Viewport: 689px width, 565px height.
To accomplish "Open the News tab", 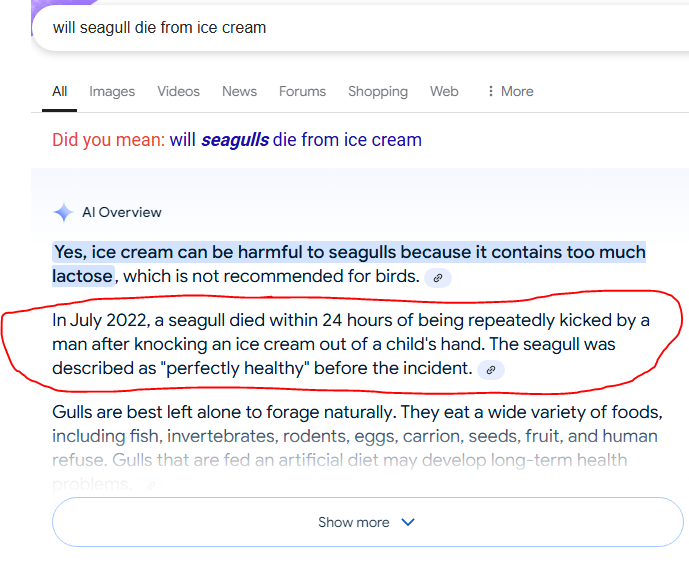I will pyautogui.click(x=239, y=91).
